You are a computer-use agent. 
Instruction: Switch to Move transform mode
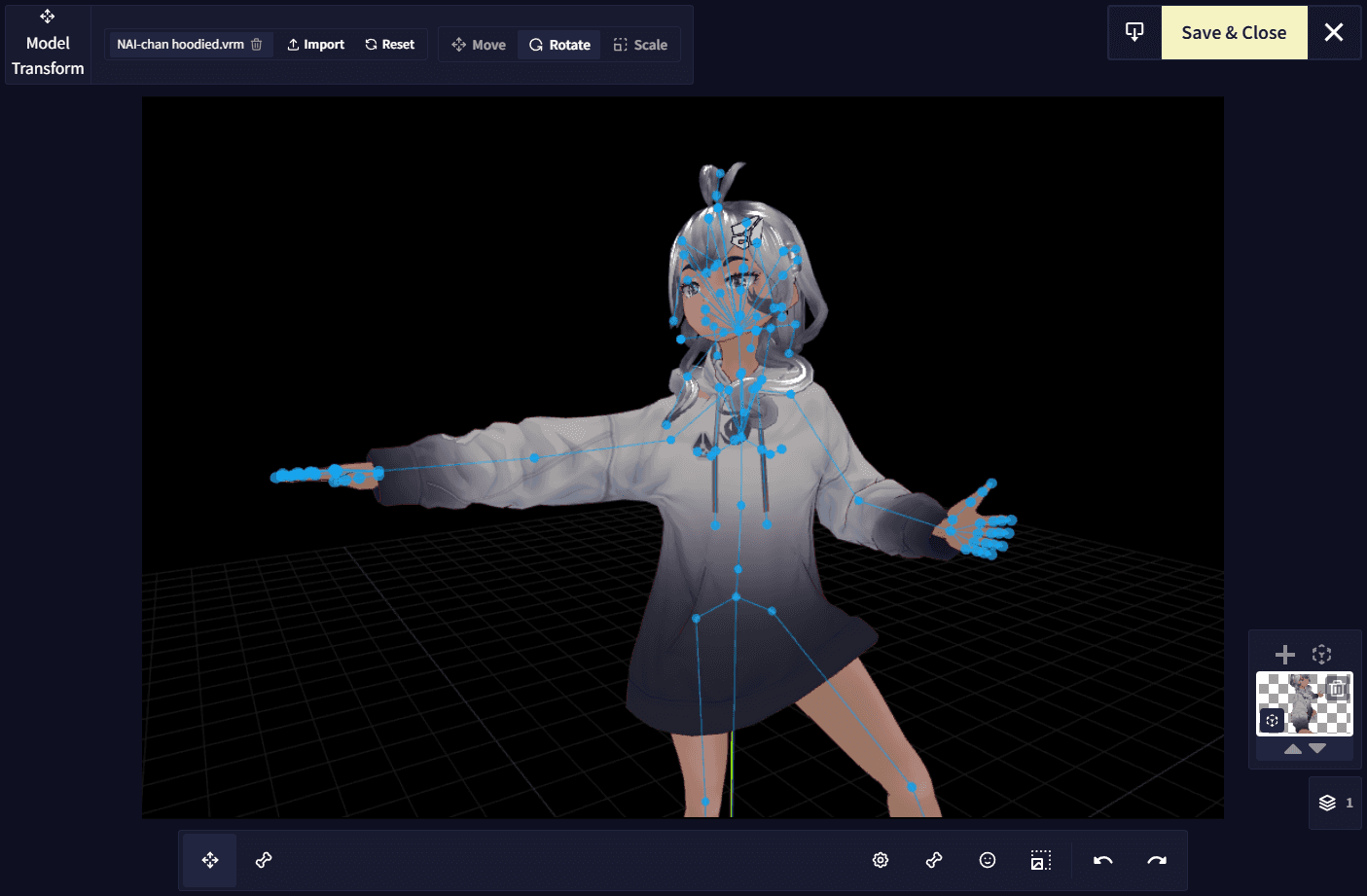479,45
